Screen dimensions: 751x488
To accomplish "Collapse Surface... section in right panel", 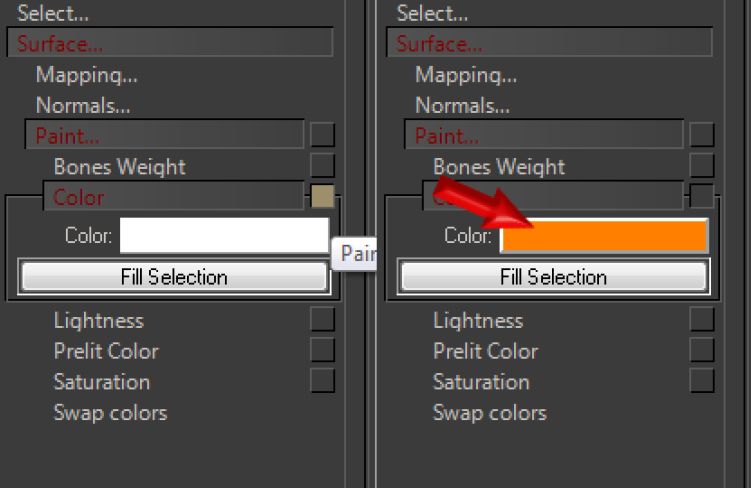I will (440, 44).
